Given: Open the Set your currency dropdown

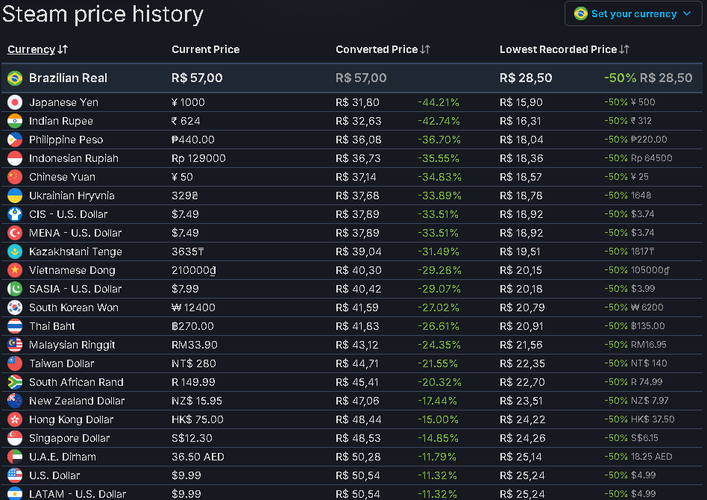Looking at the screenshot, I should click(633, 14).
